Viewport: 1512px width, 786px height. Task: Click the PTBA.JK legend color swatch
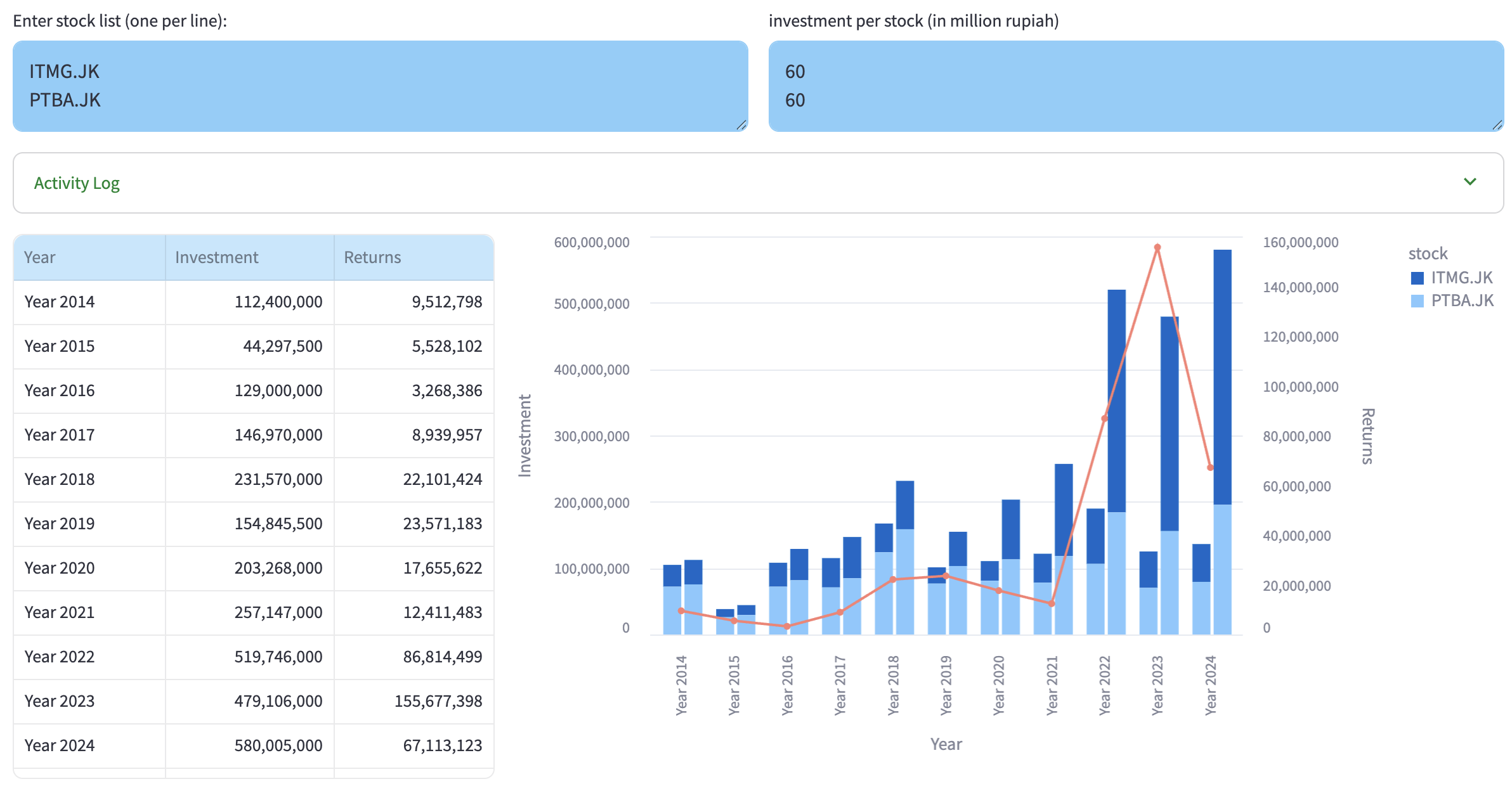[x=1417, y=301]
